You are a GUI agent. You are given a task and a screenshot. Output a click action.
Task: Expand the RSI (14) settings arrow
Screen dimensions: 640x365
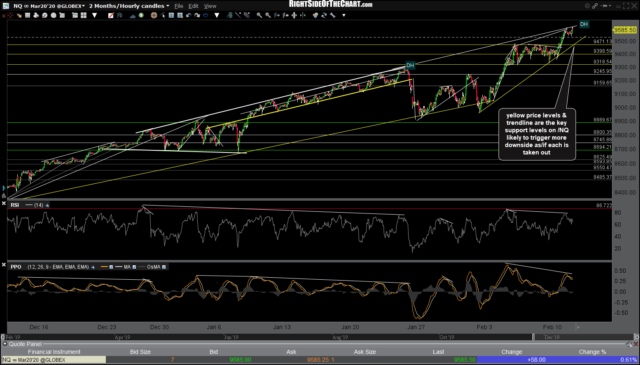[x=47, y=205]
